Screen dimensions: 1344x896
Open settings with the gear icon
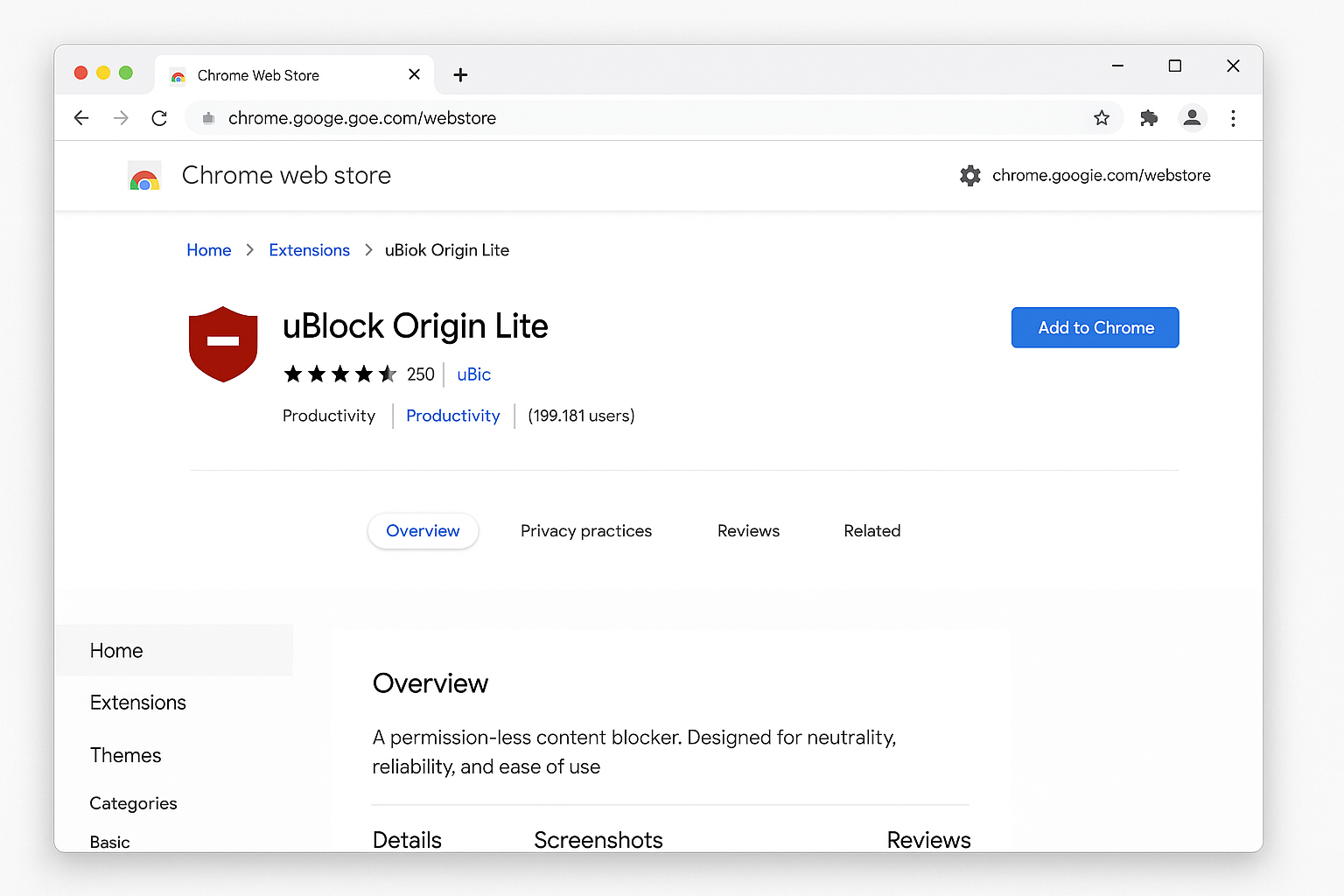click(969, 175)
